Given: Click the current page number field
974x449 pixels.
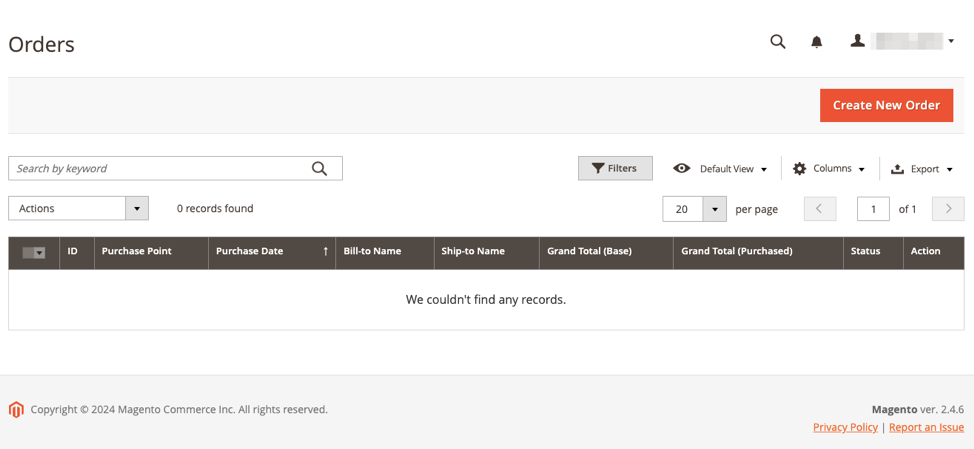Looking at the screenshot, I should click(x=873, y=209).
